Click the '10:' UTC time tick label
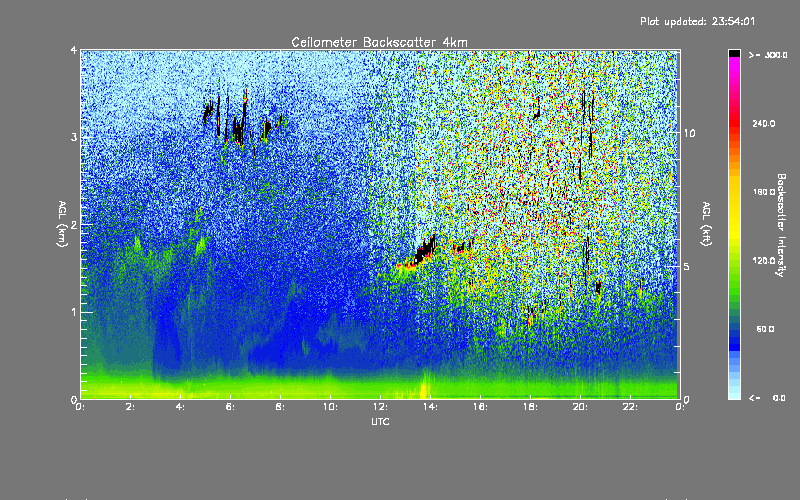The height and width of the screenshot is (500, 800). 330,407
